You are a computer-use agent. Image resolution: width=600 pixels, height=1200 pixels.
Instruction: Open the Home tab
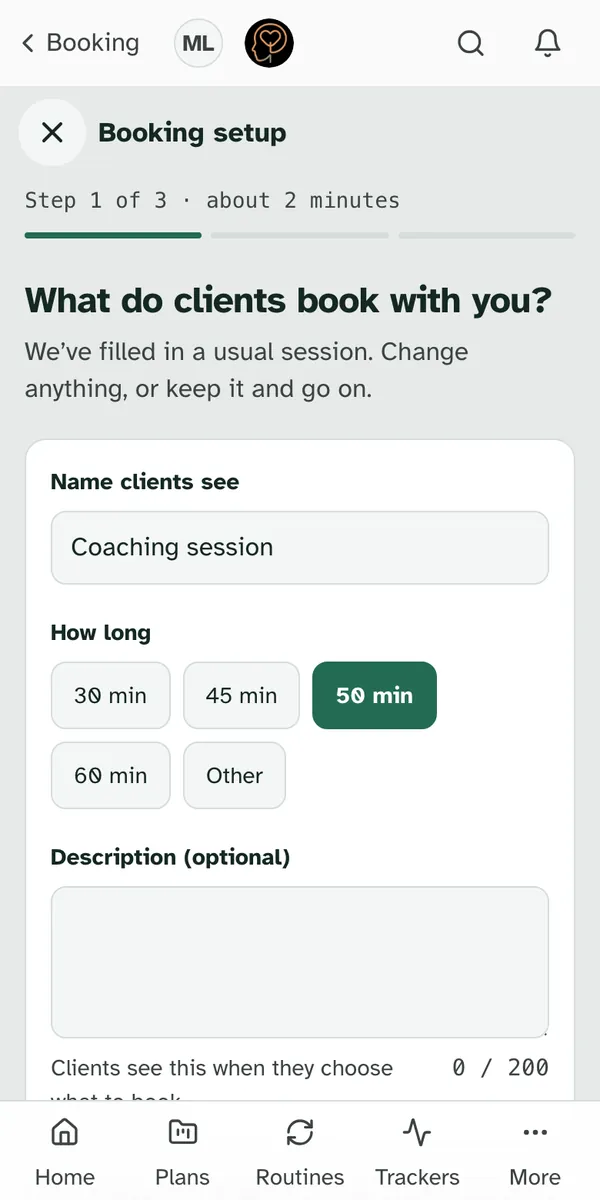(65, 1151)
